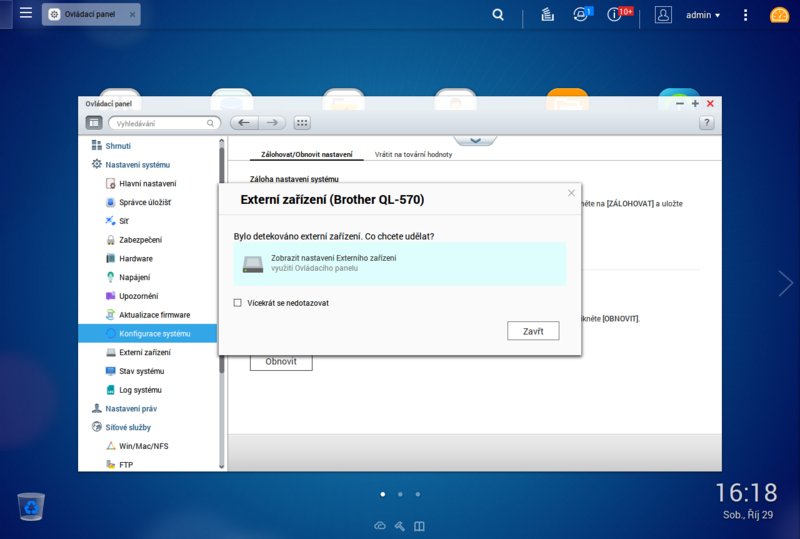Open the dashboard gauge icon
Viewport: 800px width, 539px height.
779,15
